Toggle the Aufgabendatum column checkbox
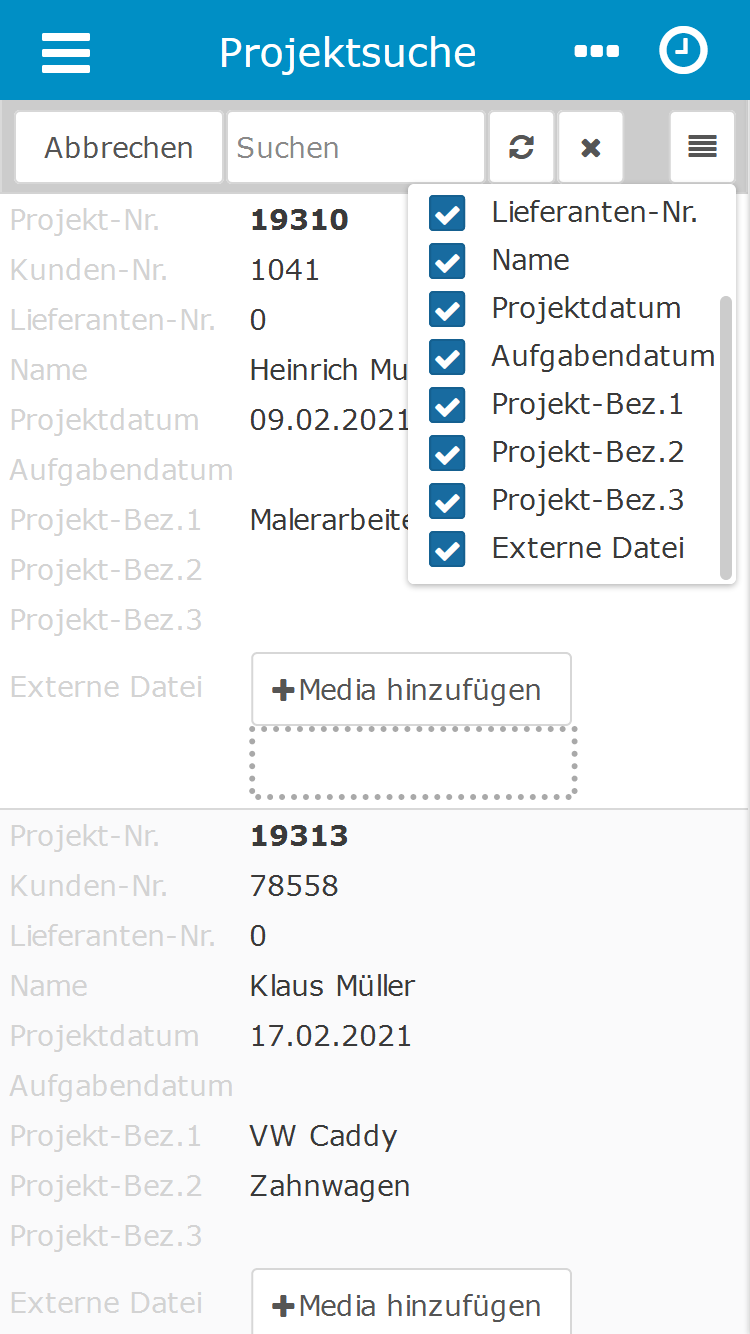 coord(447,357)
